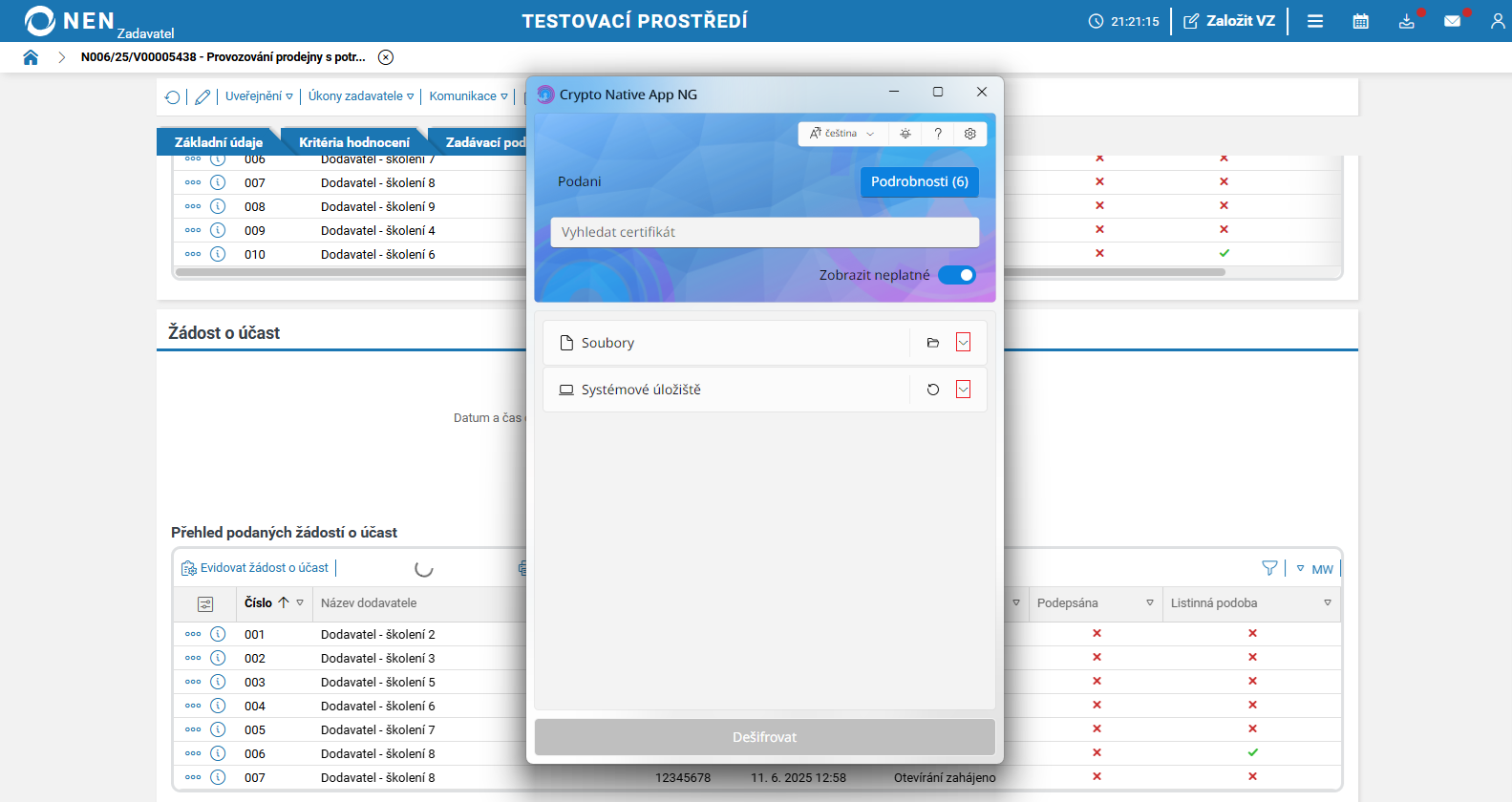Open the hamburger menu in NEN header
This screenshot has height=802, width=1512.
click(1315, 21)
